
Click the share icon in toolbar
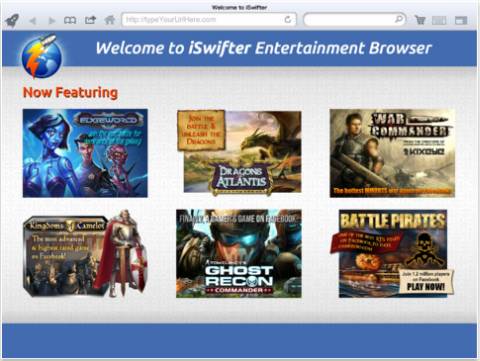(90, 20)
